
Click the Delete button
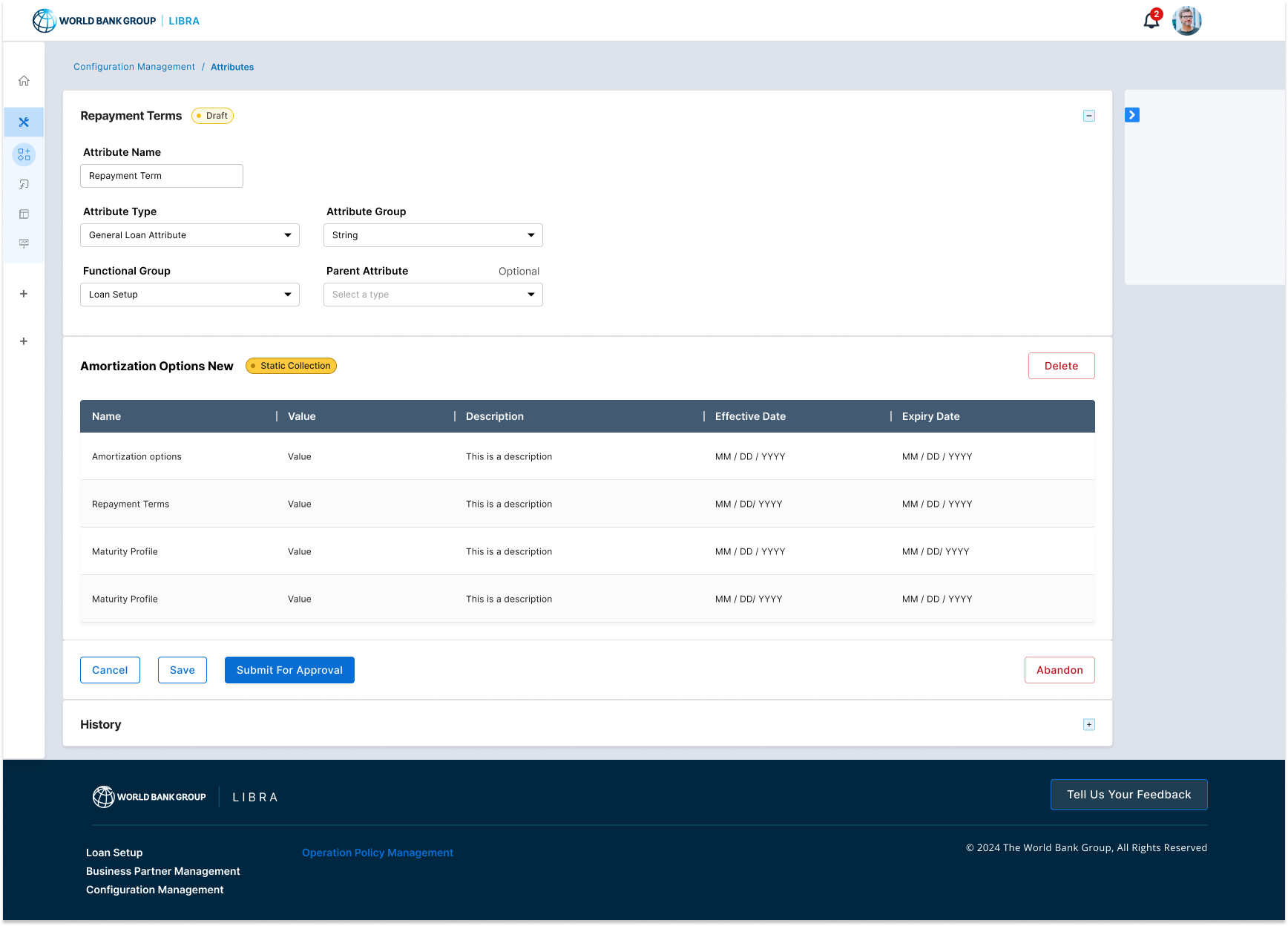[x=1061, y=366]
